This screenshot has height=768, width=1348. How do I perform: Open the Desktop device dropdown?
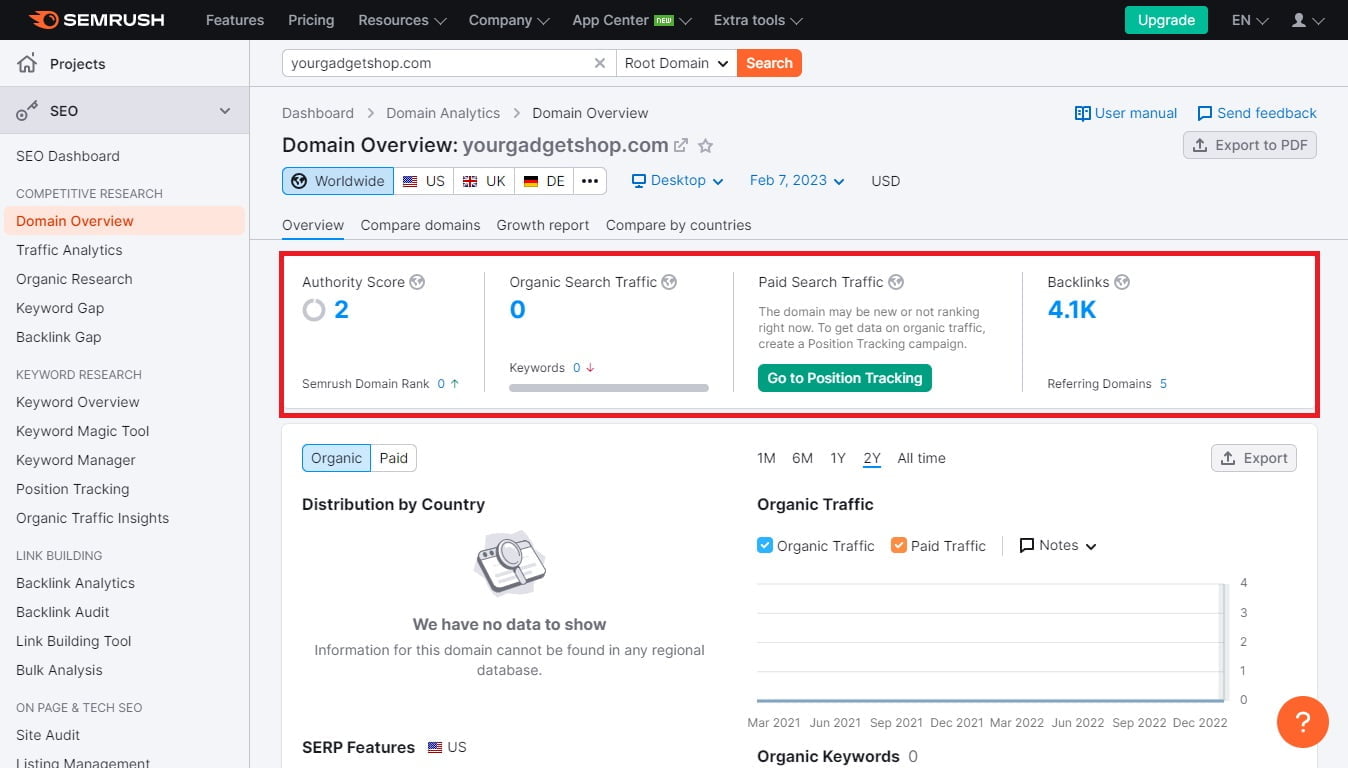point(677,181)
